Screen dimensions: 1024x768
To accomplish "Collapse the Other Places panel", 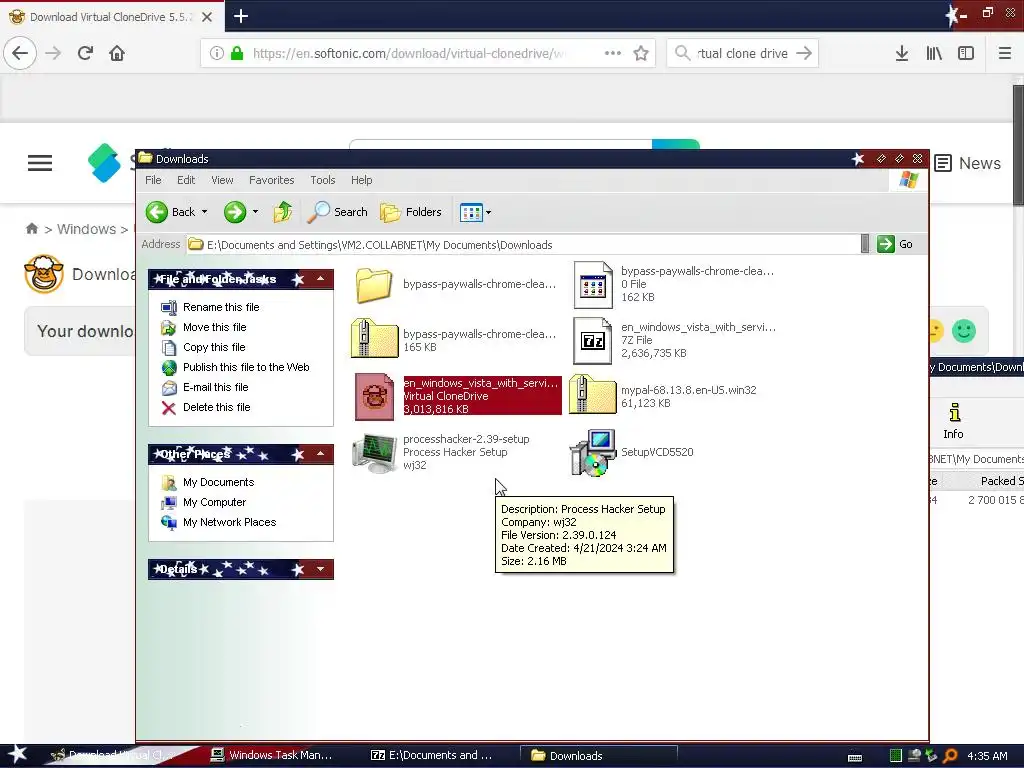I will 321,454.
